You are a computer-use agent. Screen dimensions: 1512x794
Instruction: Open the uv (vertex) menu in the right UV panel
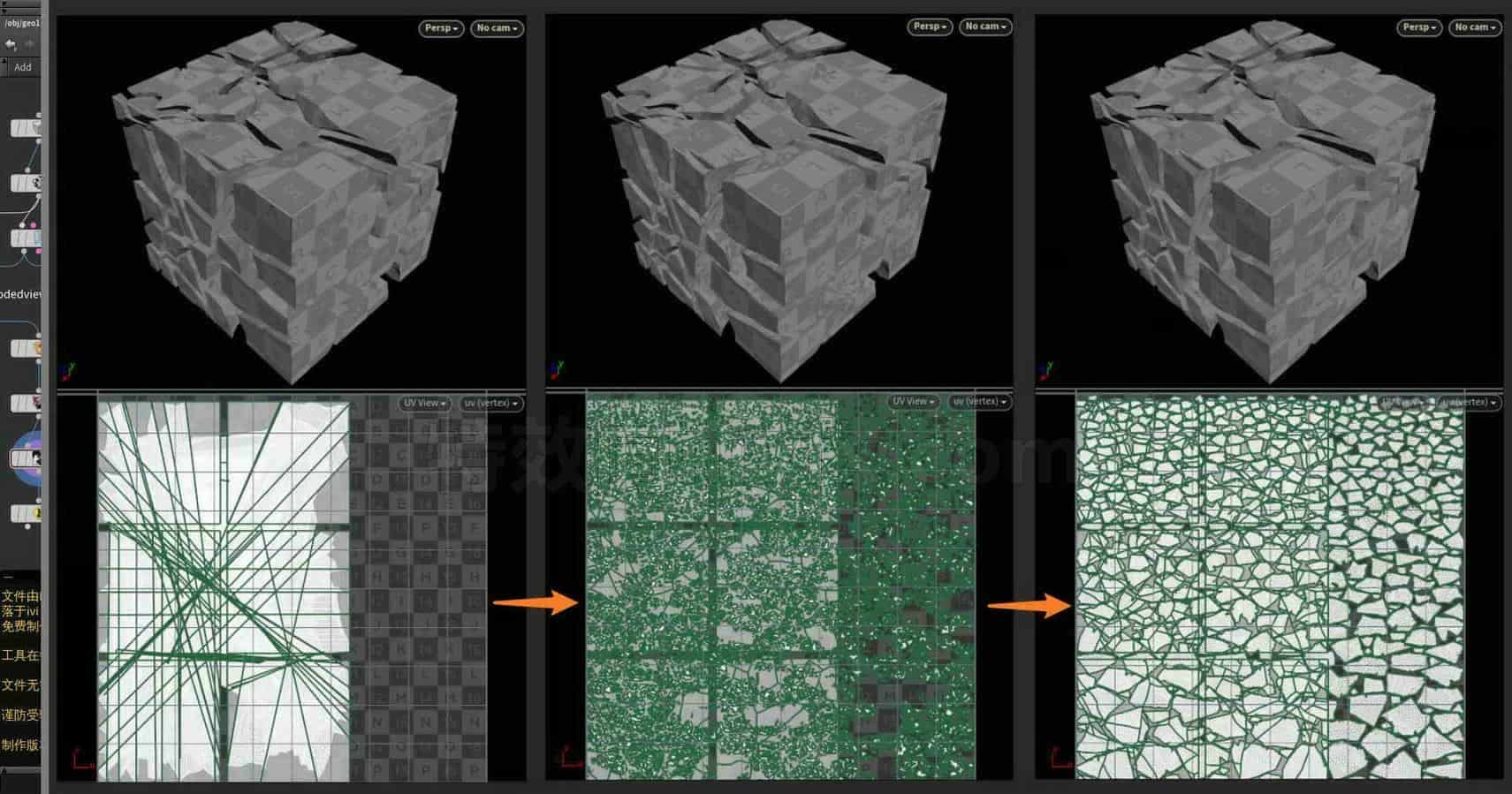point(1468,403)
